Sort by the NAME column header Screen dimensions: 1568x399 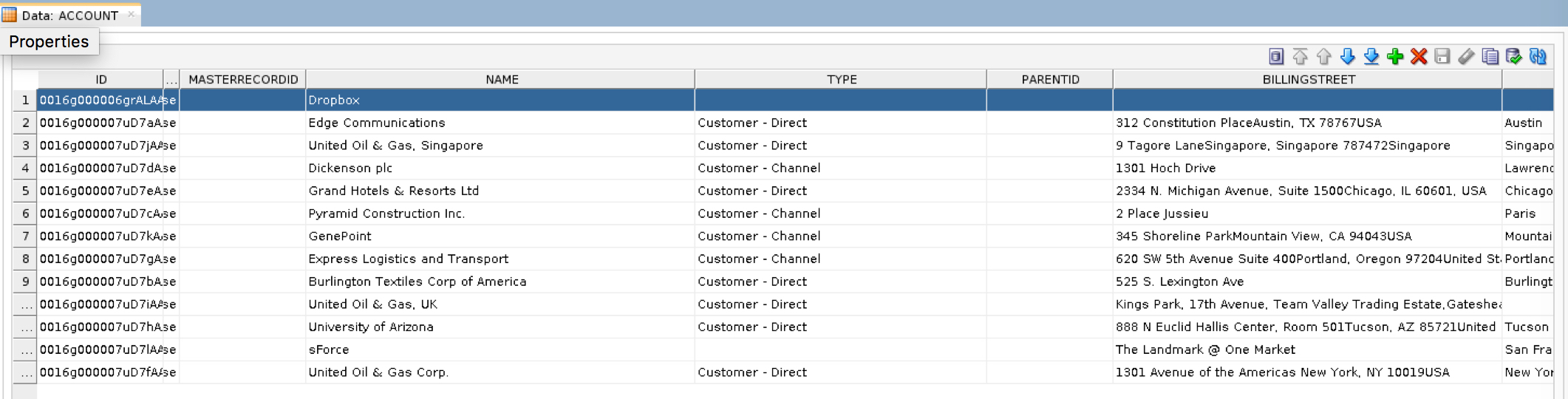(501, 79)
